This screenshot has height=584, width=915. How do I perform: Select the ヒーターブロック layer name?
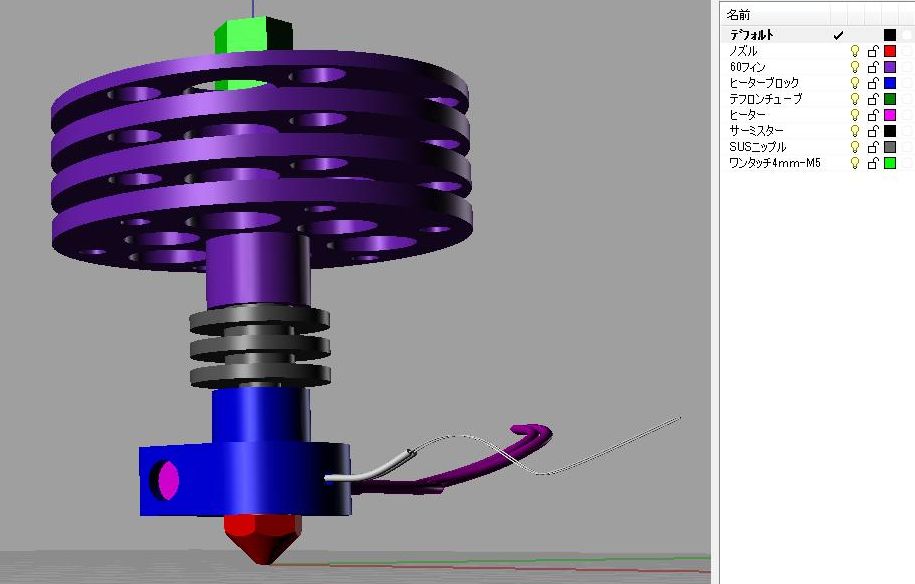764,83
